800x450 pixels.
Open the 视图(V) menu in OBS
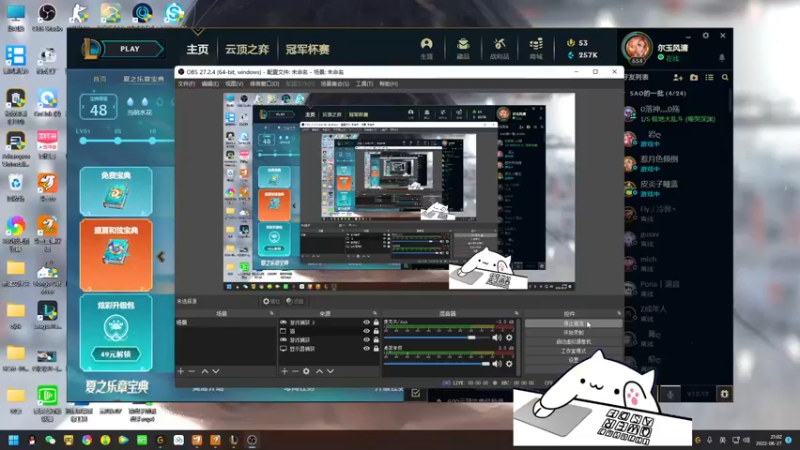point(234,84)
